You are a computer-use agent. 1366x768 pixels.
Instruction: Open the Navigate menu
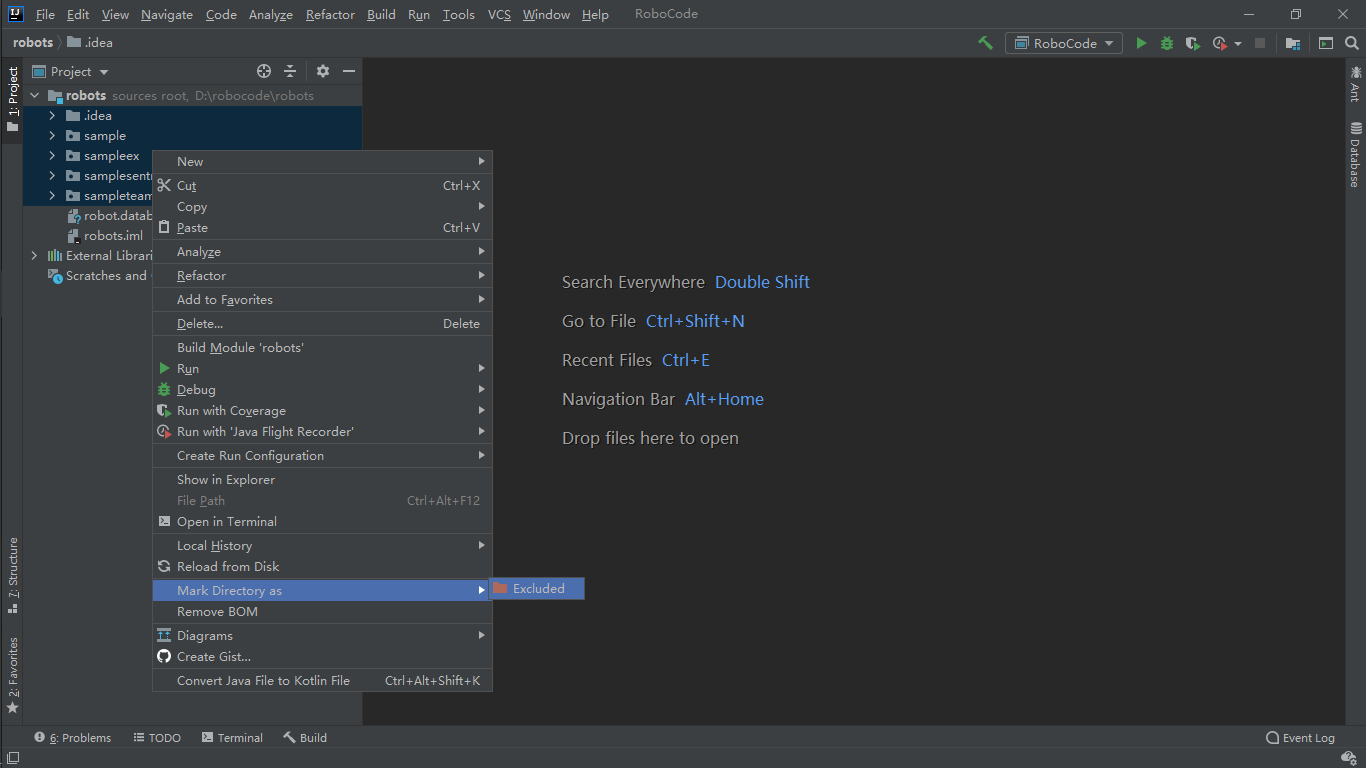167,14
